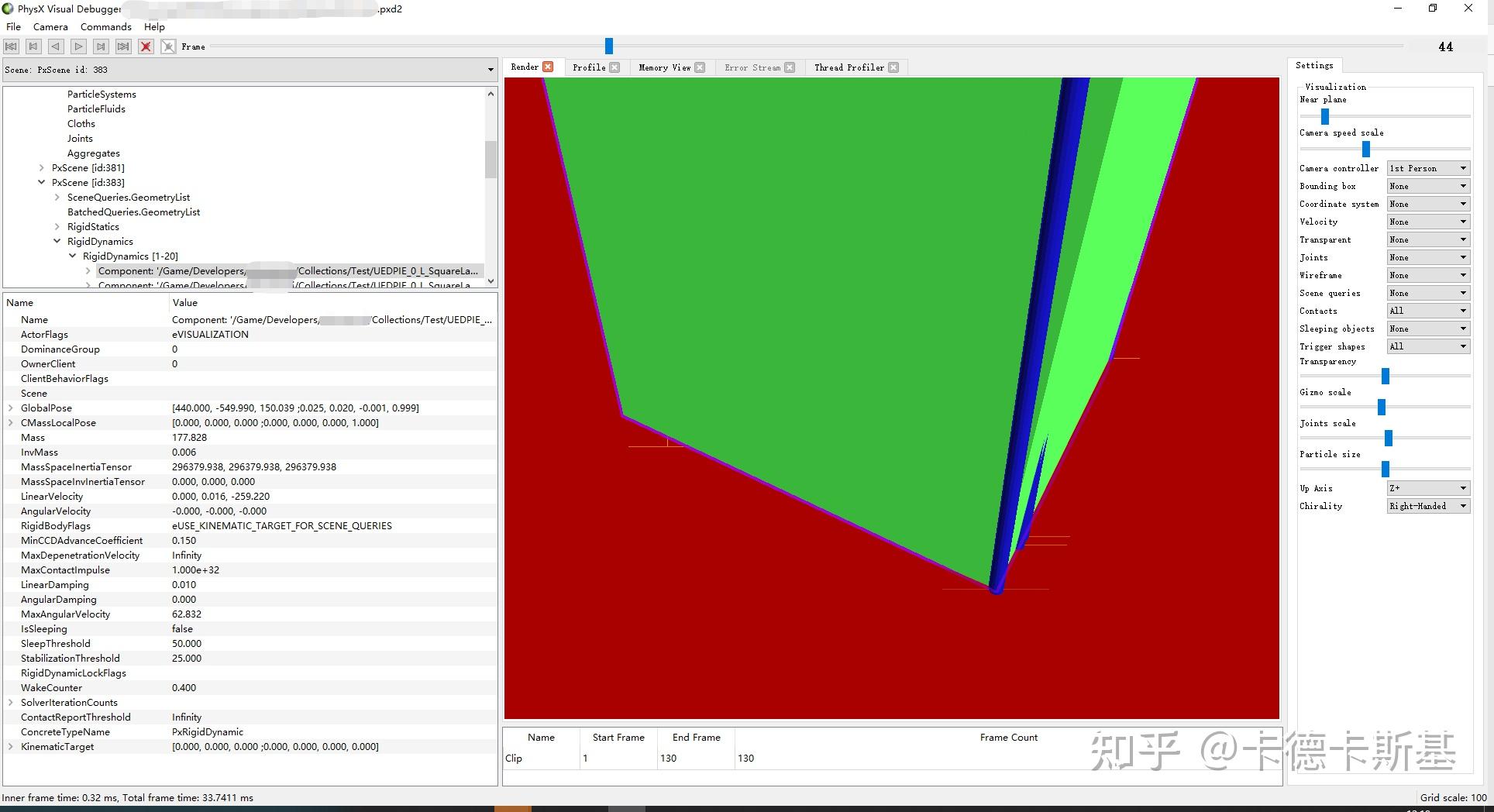This screenshot has height=812, width=1494.
Task: Open the Help menu
Action: (154, 26)
